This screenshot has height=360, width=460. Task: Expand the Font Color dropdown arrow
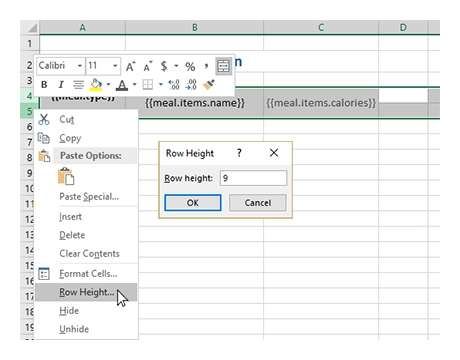[x=134, y=85]
